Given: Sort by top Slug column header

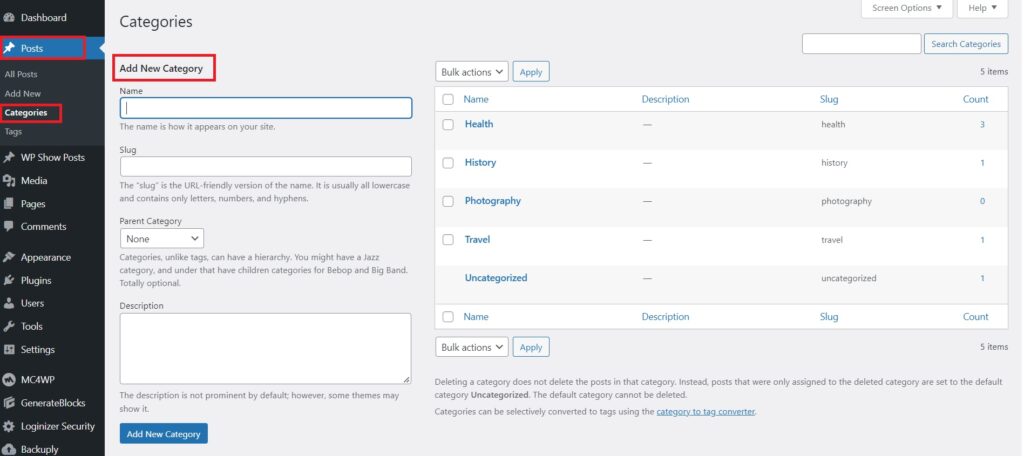Looking at the screenshot, I should [829, 99].
